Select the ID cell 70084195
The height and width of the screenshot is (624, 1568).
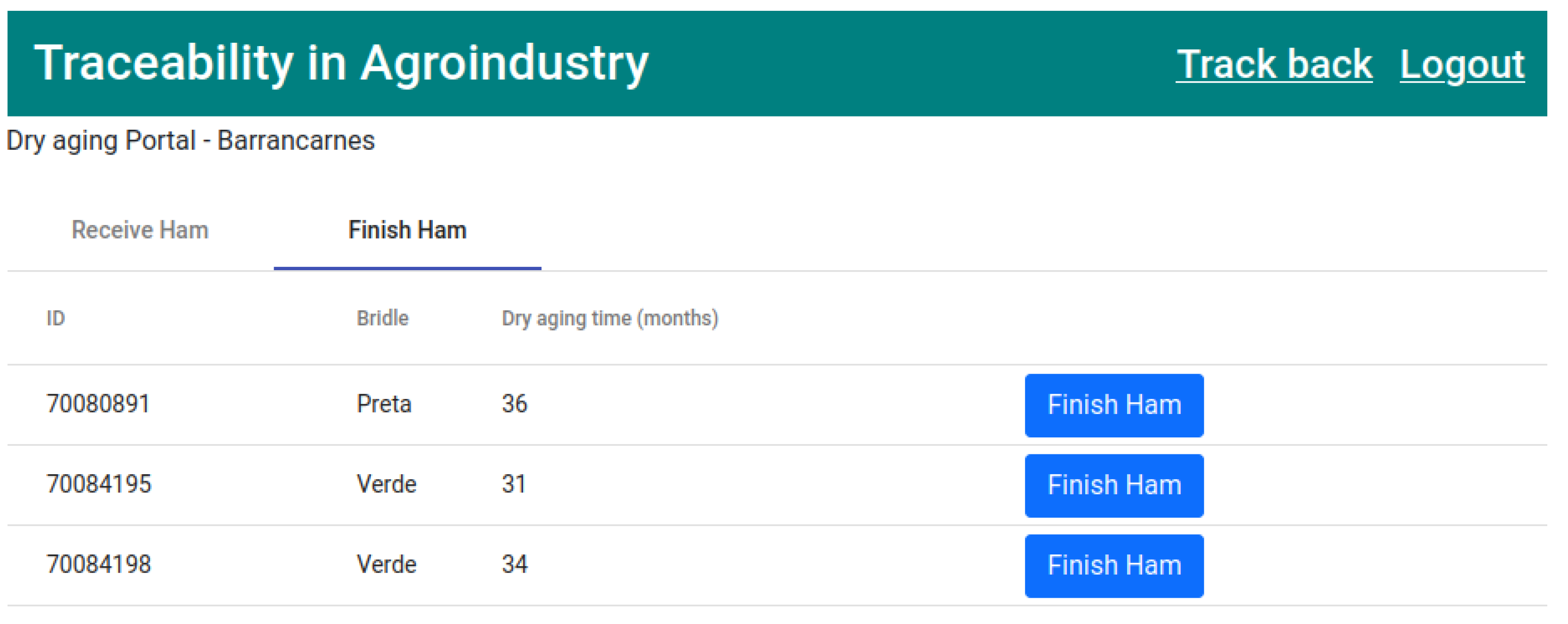pyautogui.click(x=99, y=484)
